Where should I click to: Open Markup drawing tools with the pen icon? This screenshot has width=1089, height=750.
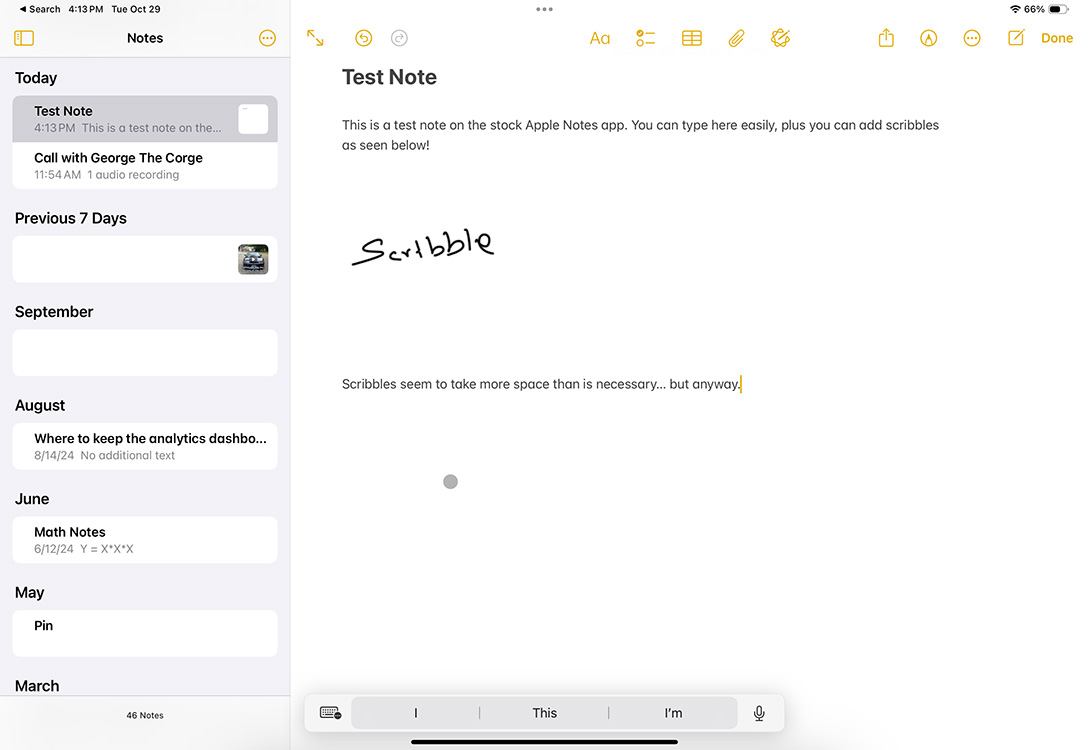click(x=928, y=37)
